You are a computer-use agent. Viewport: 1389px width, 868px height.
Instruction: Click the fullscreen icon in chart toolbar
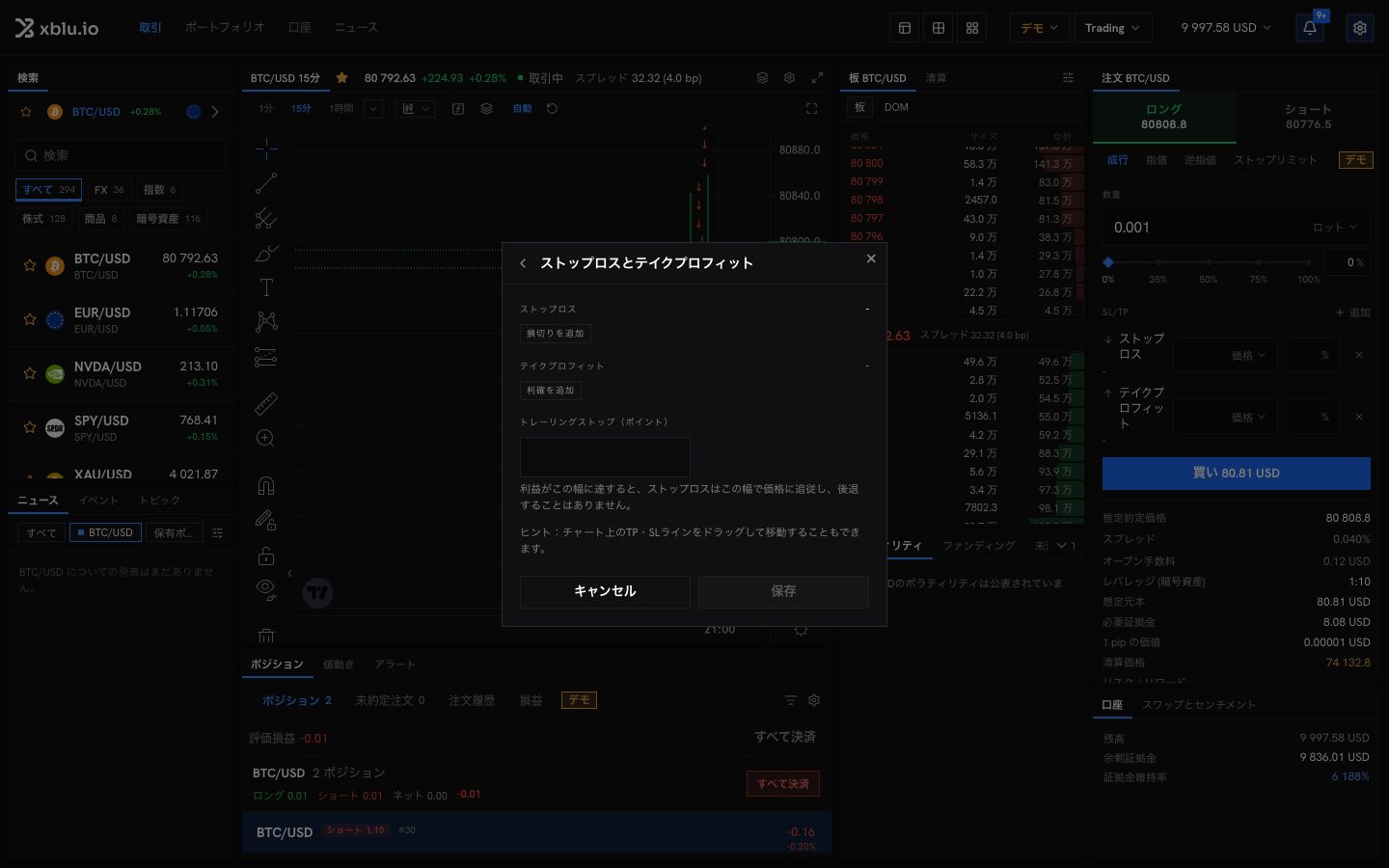click(811, 109)
